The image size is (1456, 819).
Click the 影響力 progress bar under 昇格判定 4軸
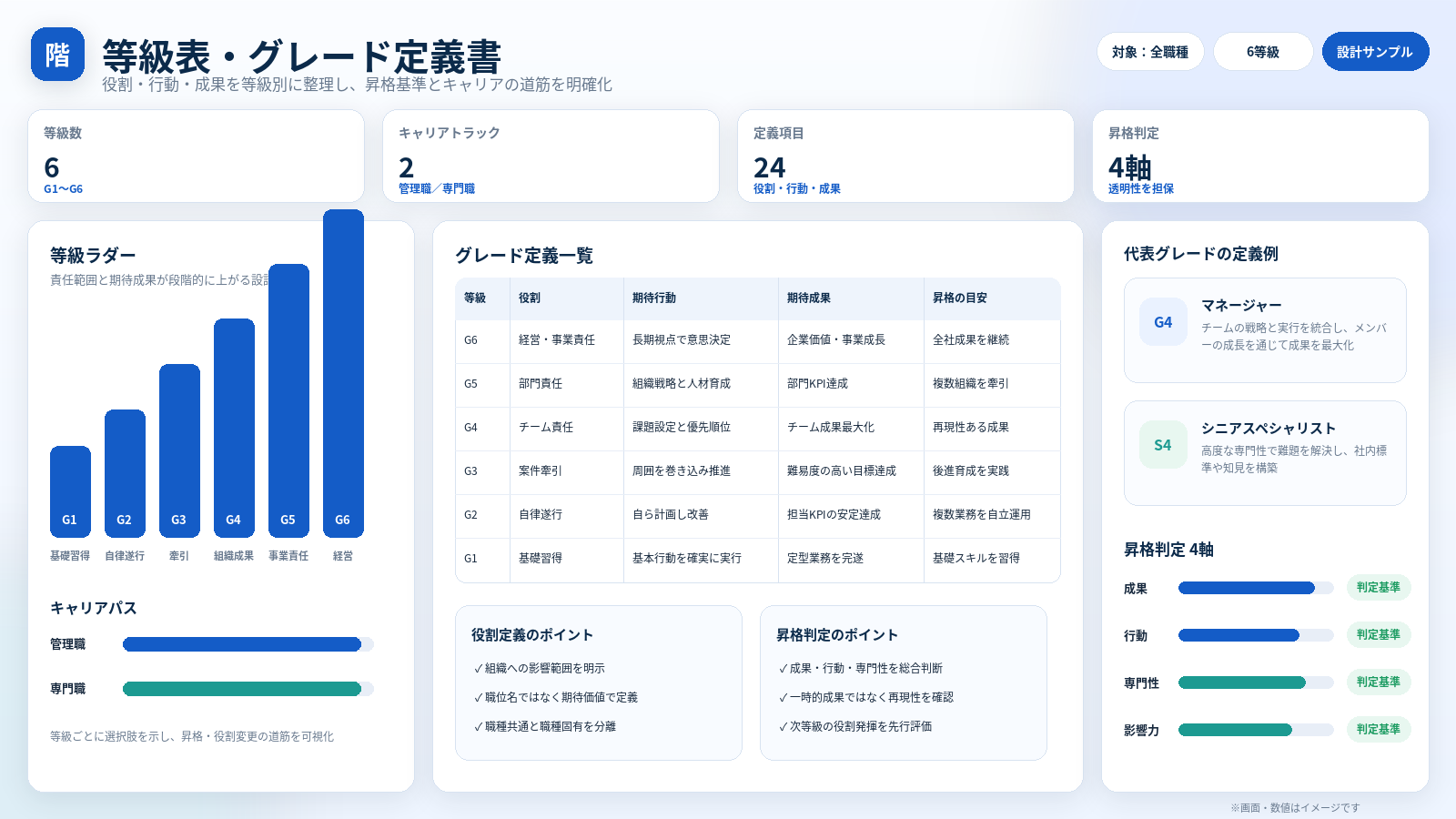pos(1256,730)
